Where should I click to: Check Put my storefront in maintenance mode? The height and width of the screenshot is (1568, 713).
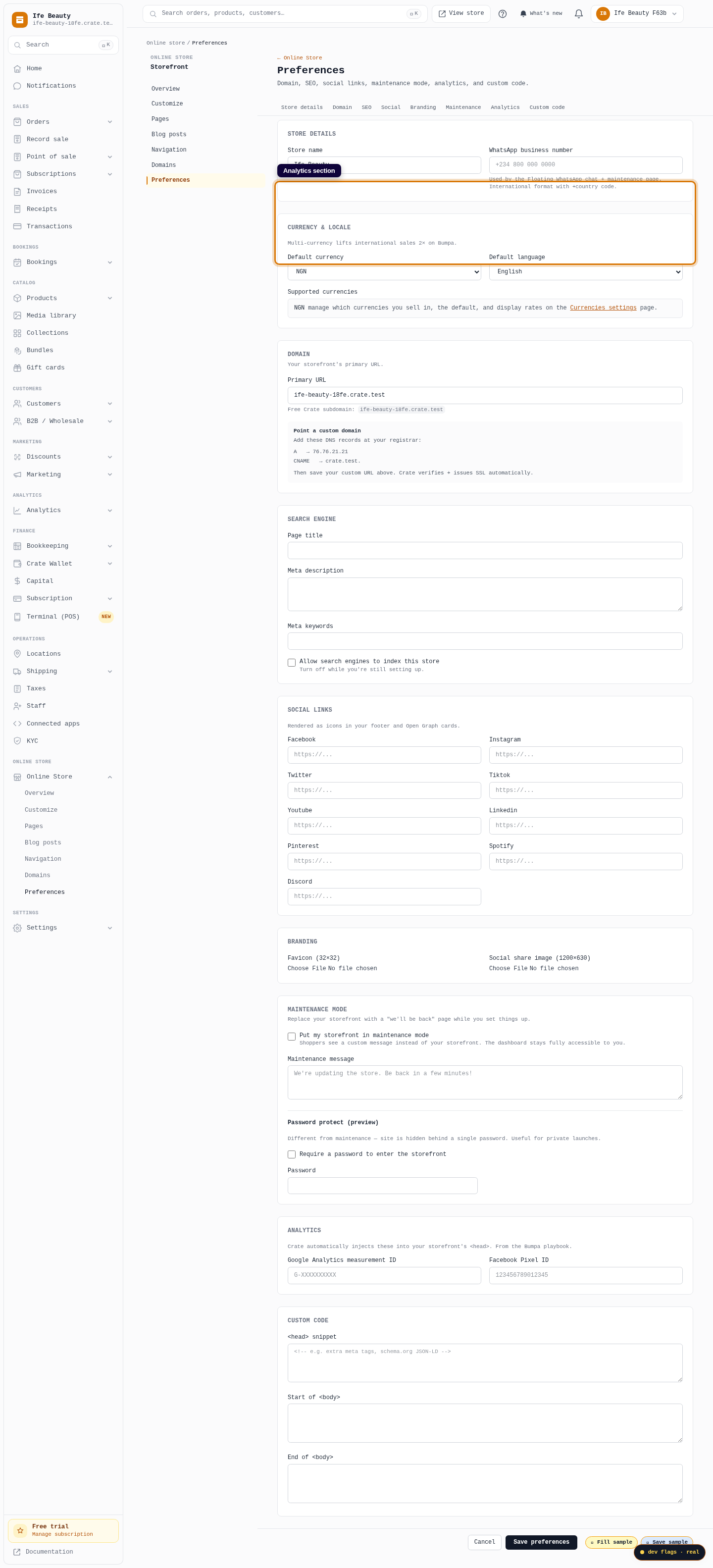292,1036
